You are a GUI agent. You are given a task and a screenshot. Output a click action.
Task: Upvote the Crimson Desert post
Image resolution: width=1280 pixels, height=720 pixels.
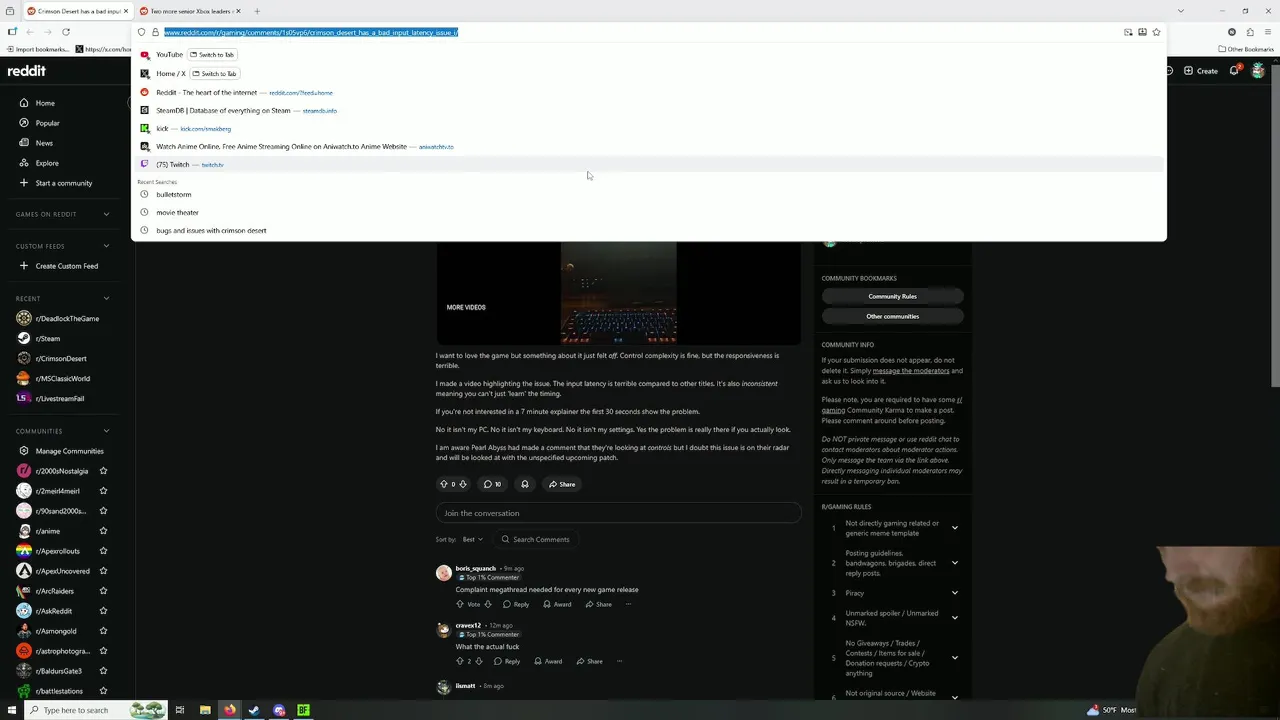444,484
